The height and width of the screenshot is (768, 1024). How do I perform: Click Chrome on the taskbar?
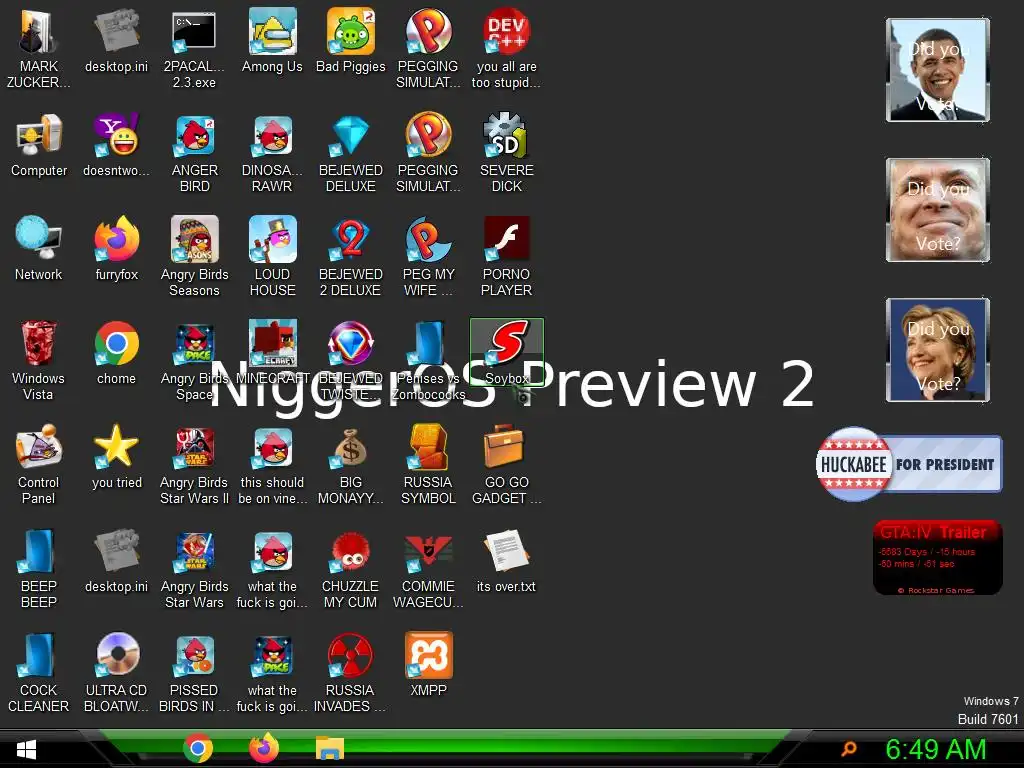pyautogui.click(x=198, y=748)
